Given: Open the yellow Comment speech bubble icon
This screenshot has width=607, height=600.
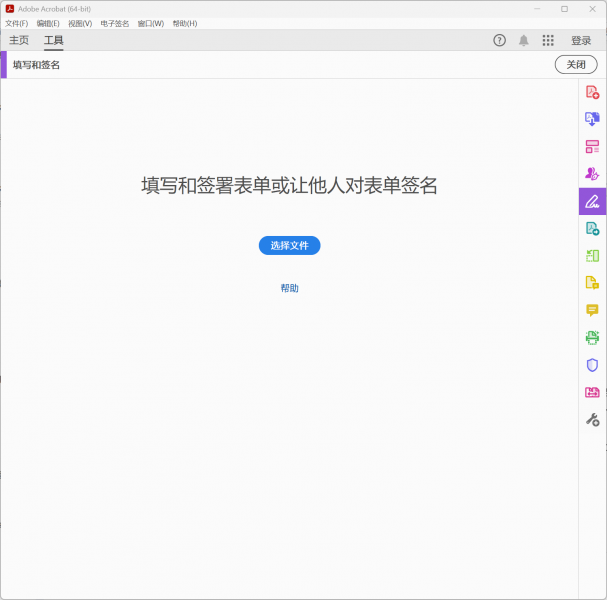Looking at the screenshot, I should point(592,310).
